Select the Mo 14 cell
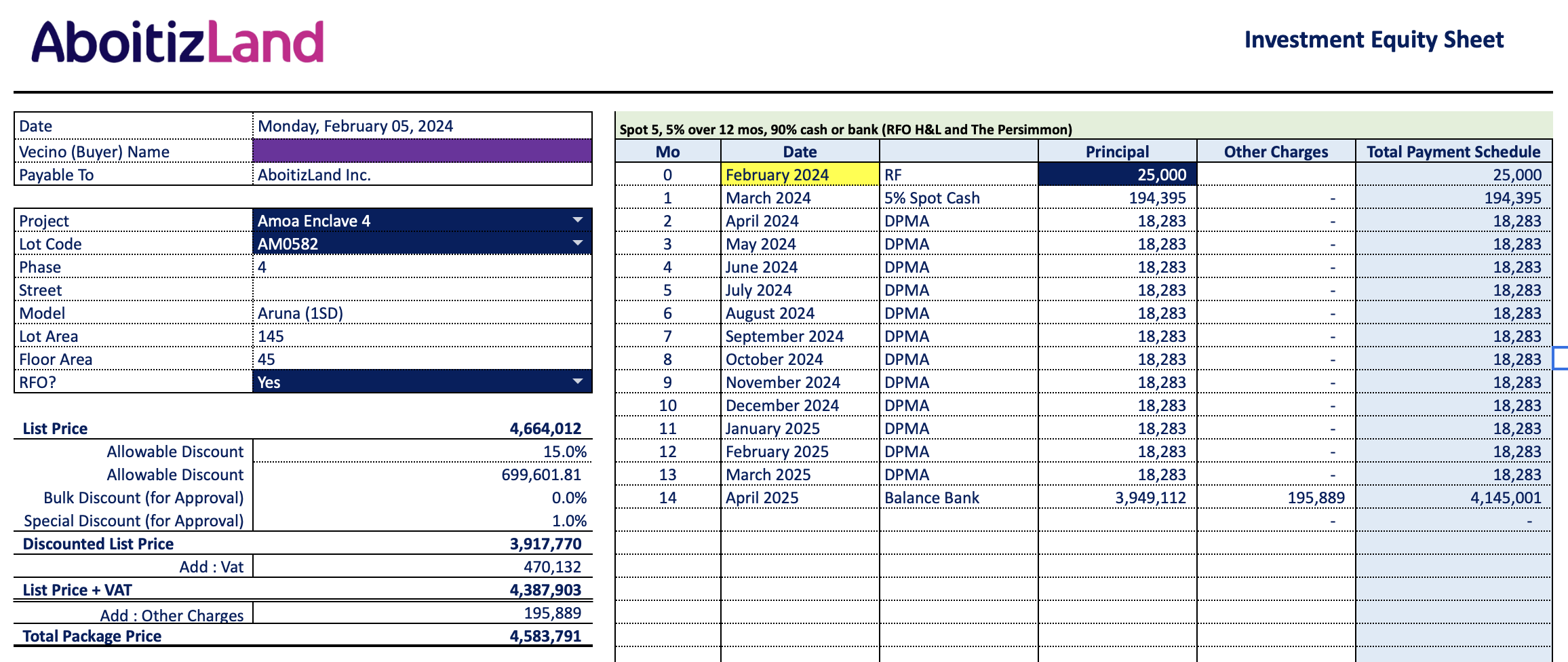This screenshot has height=662, width=1568. (668, 497)
